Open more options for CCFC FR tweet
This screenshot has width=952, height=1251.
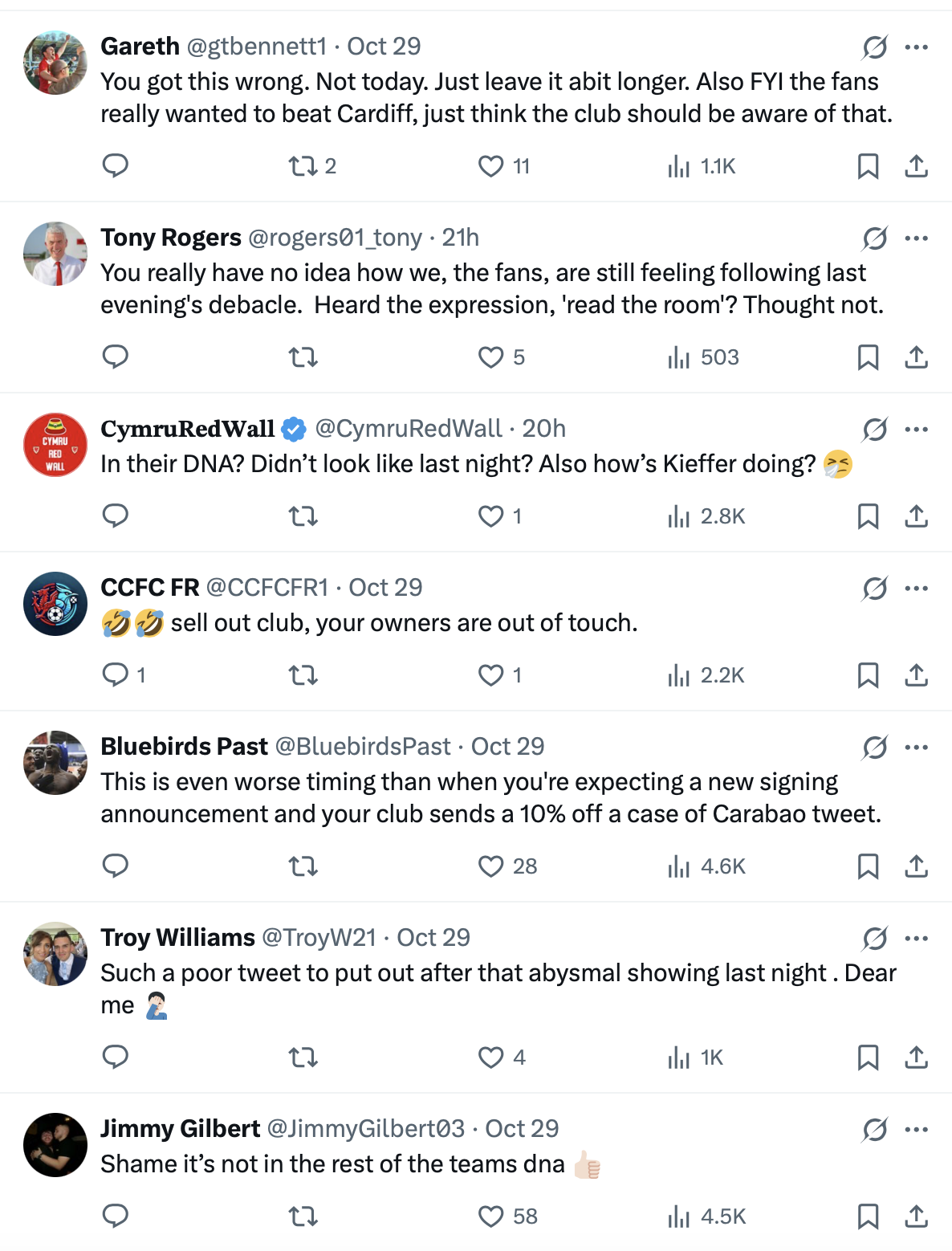tap(916, 589)
